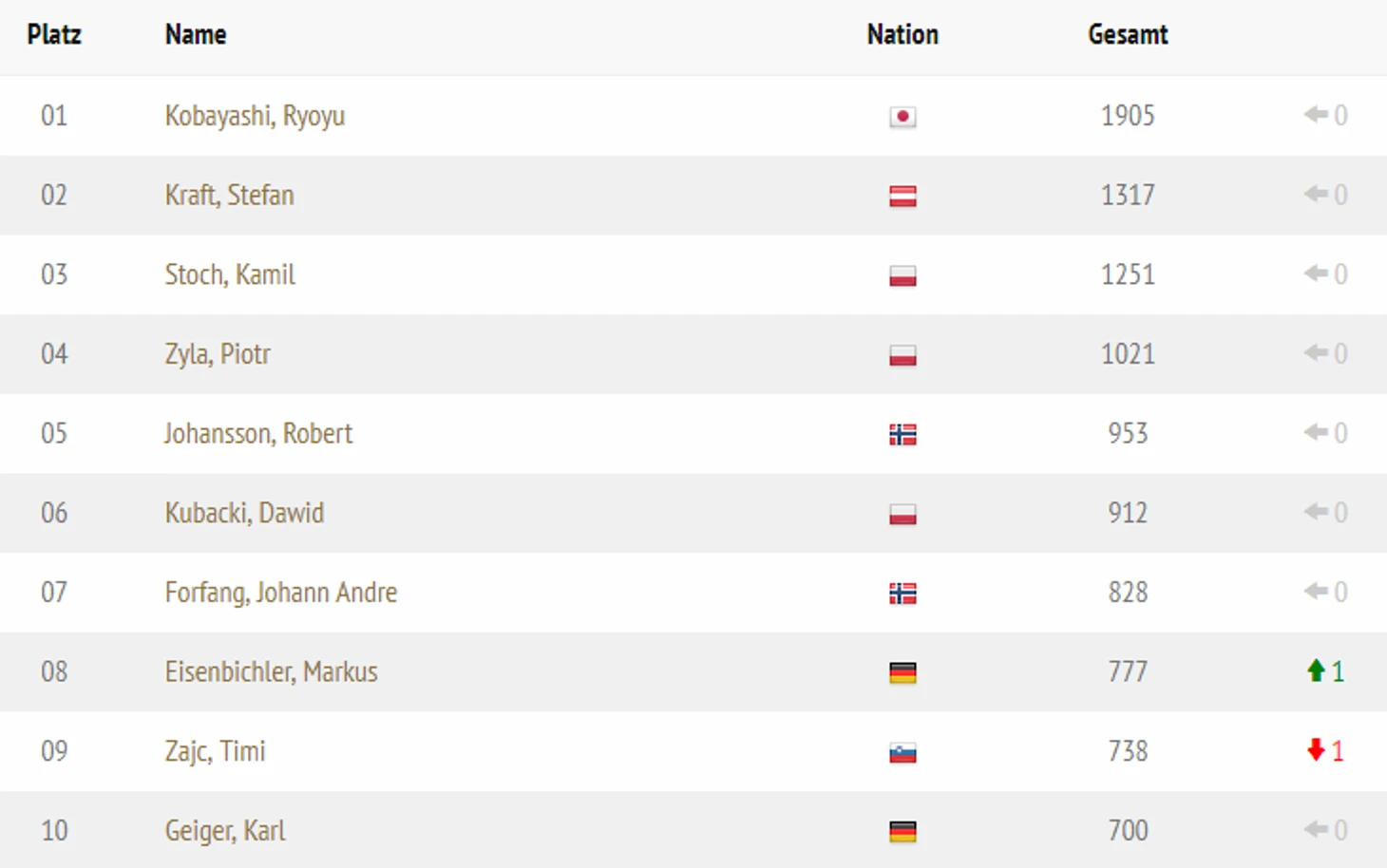Viewport: 1387px width, 868px height.
Task: Open Zyla, Piotr athlete name
Action: (218, 354)
